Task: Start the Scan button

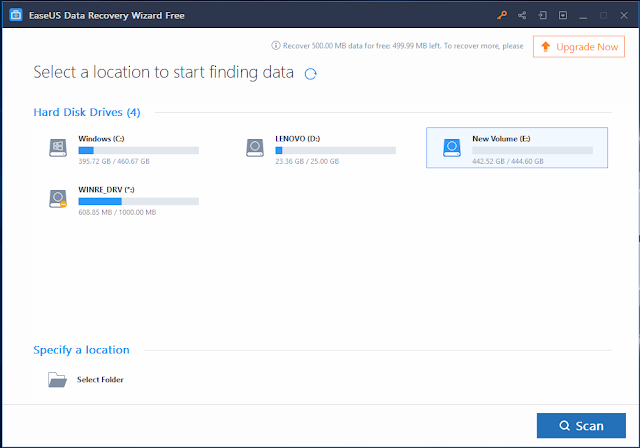Action: pyautogui.click(x=581, y=426)
